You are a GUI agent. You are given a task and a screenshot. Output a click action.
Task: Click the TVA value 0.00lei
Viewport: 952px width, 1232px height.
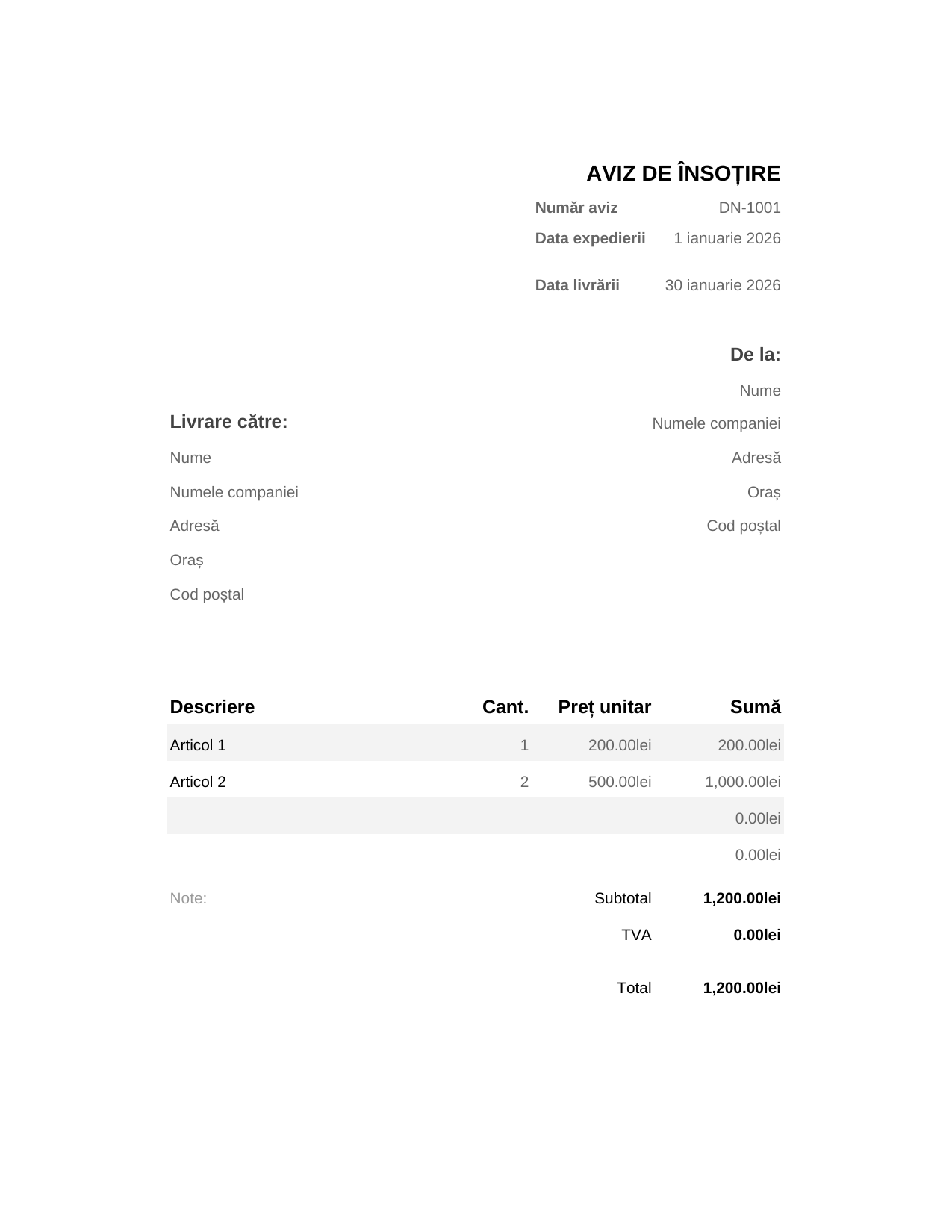756,935
